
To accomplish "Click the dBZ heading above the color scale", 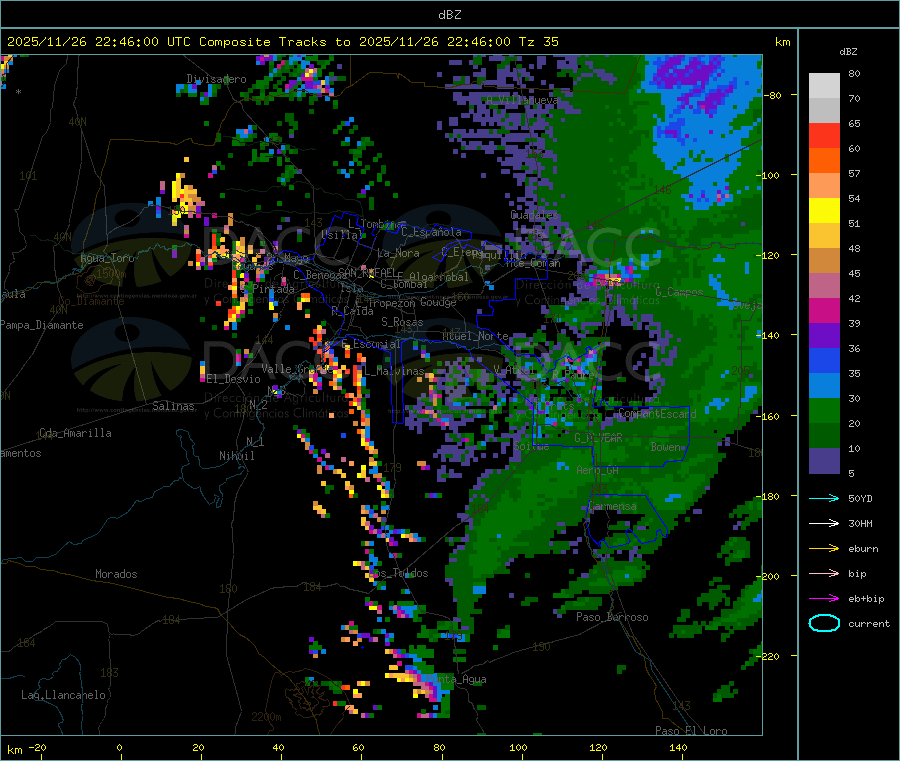I will click(848, 52).
